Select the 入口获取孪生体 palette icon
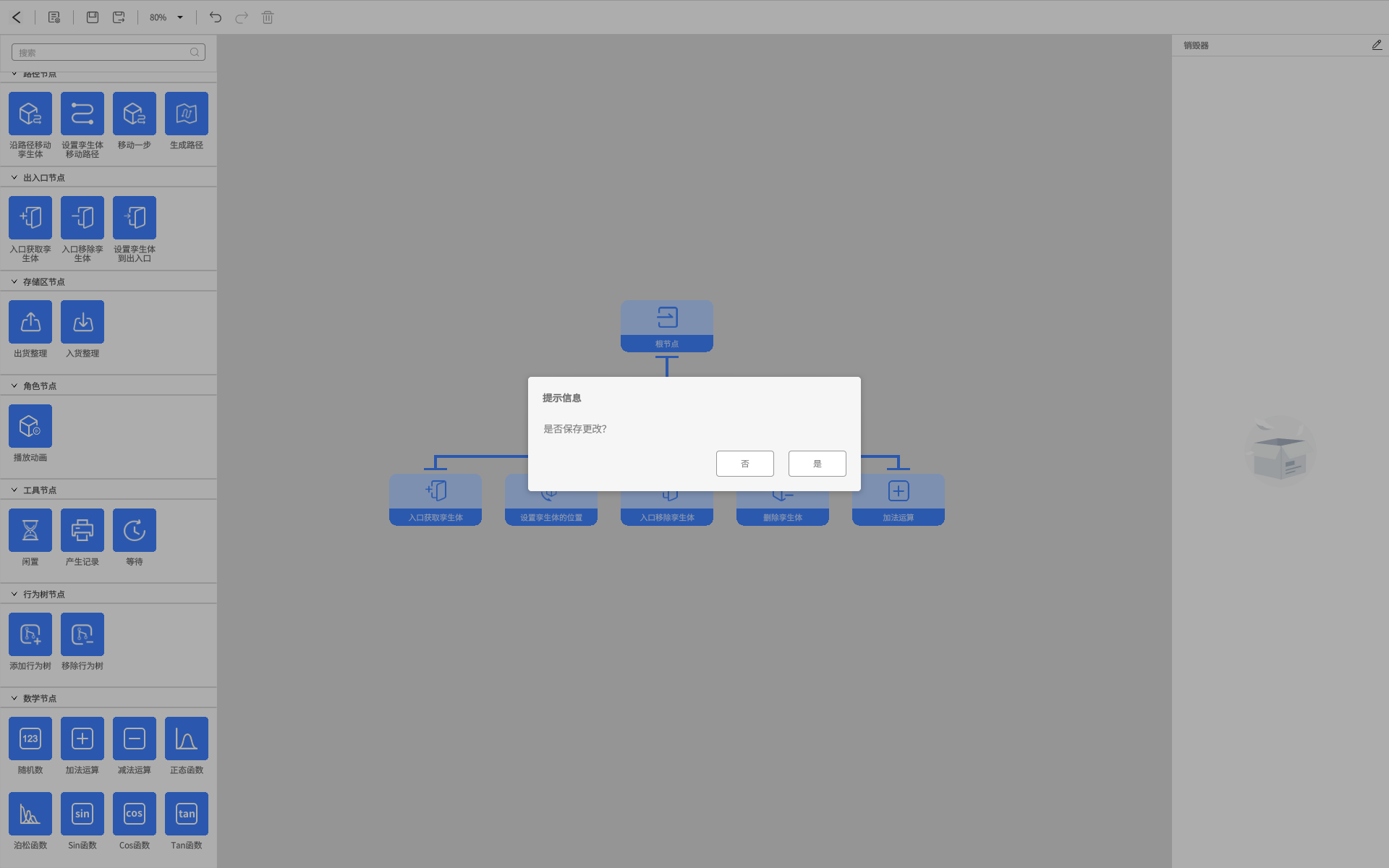The width and height of the screenshot is (1389, 868). pyautogui.click(x=30, y=218)
